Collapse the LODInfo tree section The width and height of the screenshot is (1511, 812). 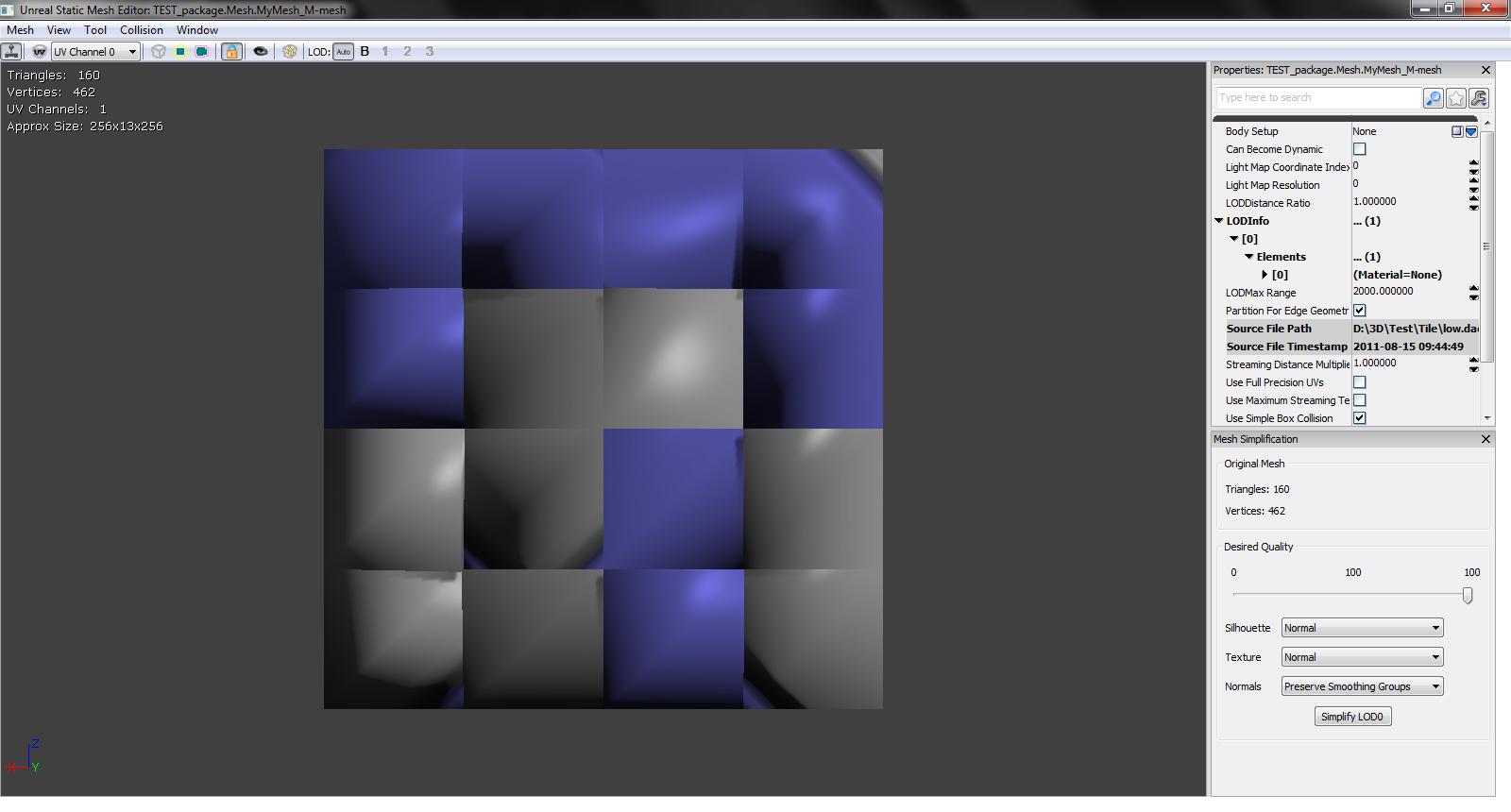tap(1219, 221)
